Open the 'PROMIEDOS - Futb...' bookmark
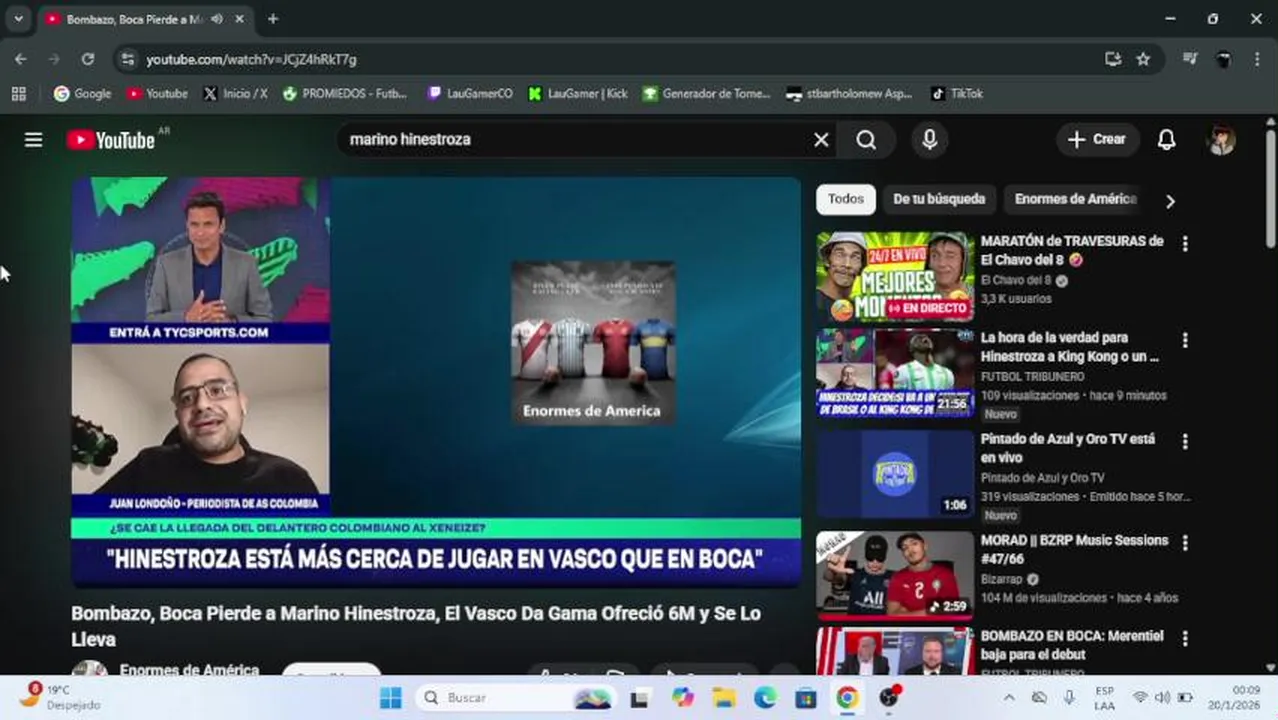 pos(345,94)
